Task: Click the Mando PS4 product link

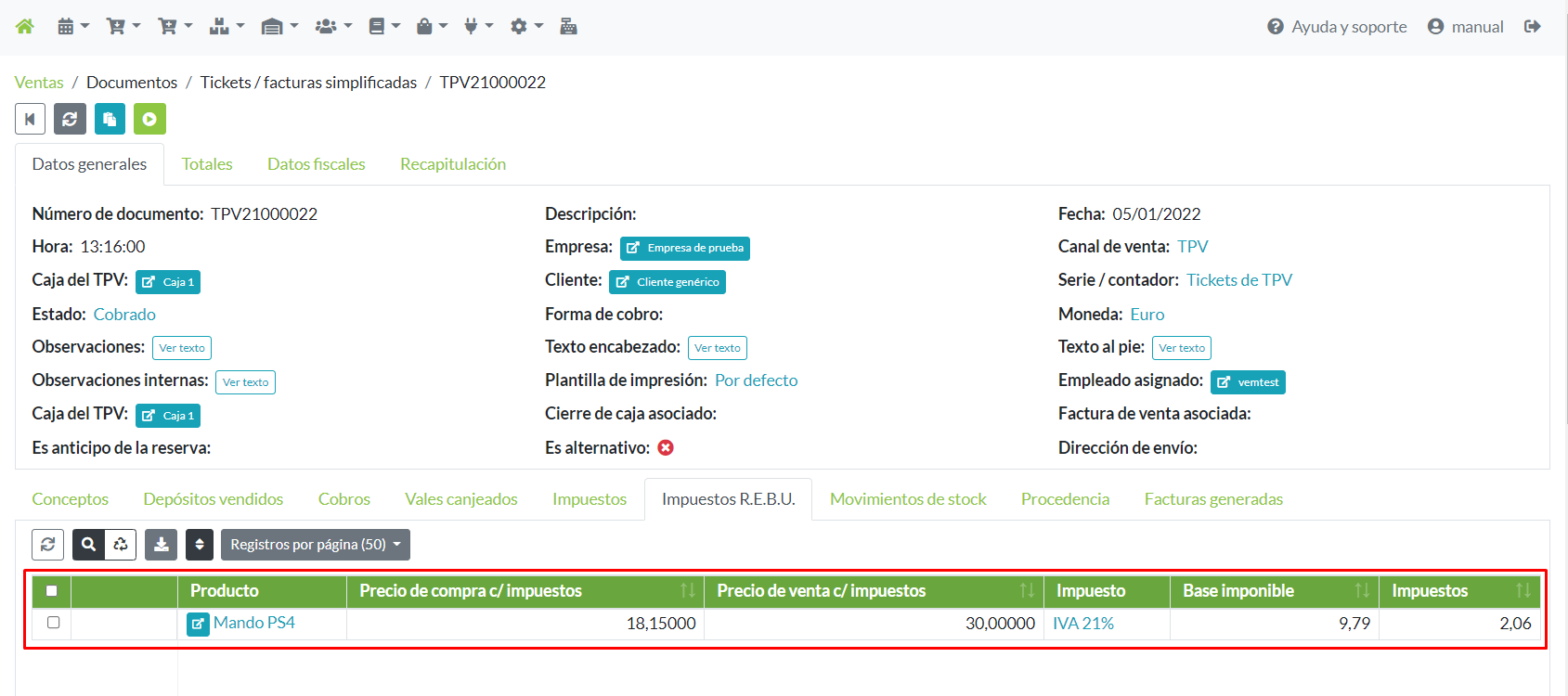Action: pyautogui.click(x=253, y=623)
